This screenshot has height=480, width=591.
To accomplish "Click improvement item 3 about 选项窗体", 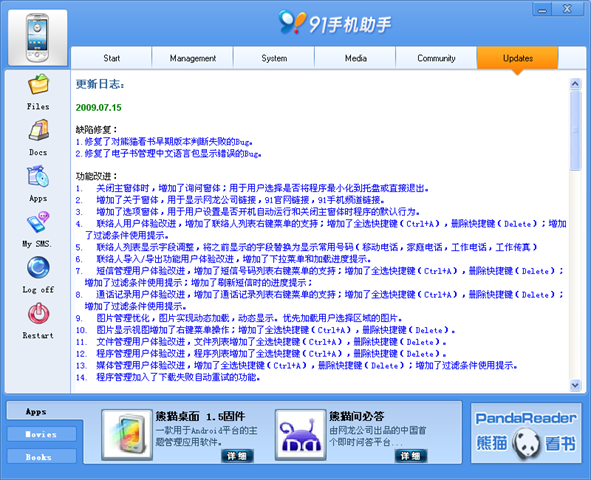I will [x=248, y=211].
